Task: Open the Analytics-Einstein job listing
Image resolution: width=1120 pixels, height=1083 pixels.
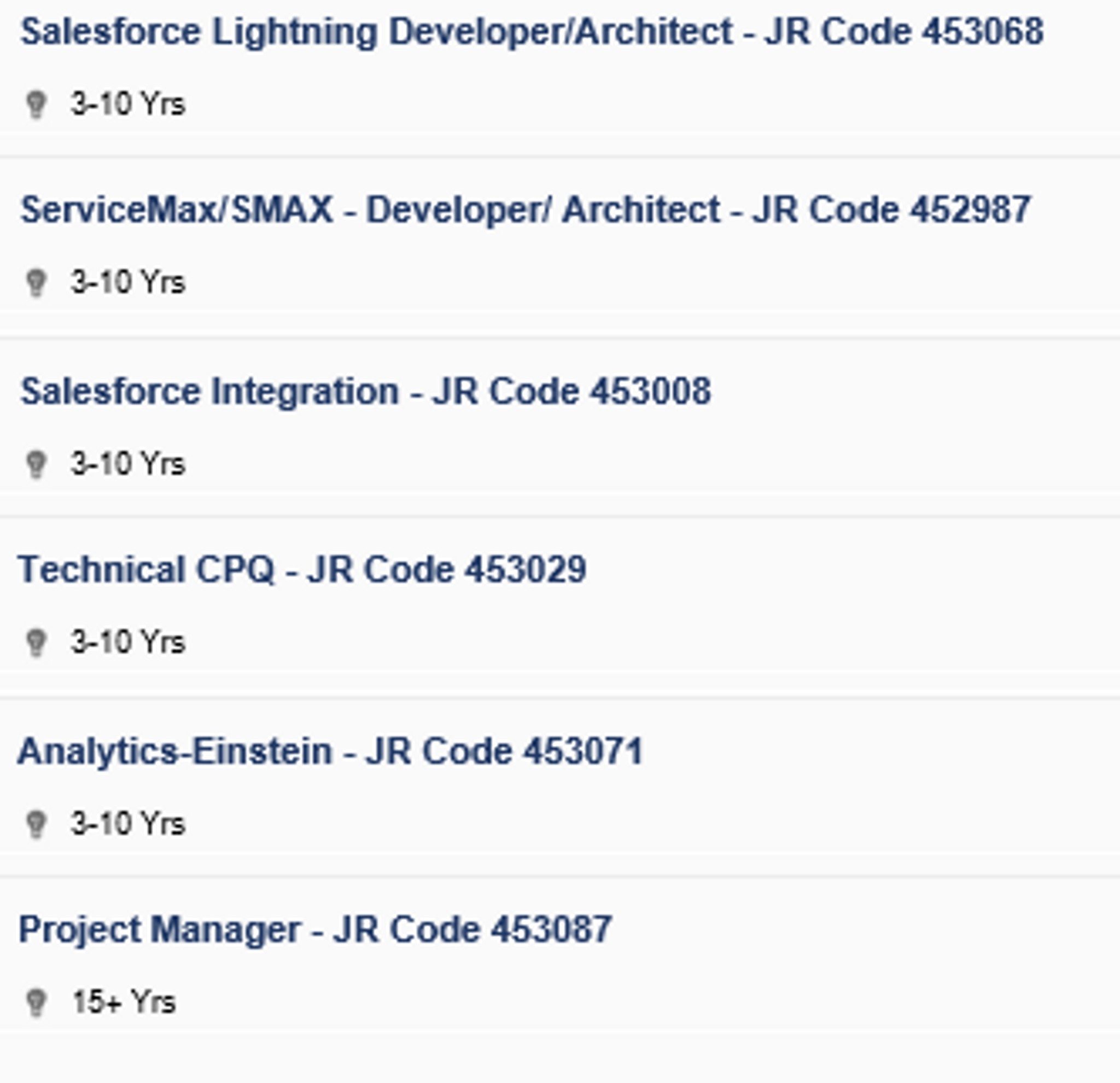Action: 331,751
